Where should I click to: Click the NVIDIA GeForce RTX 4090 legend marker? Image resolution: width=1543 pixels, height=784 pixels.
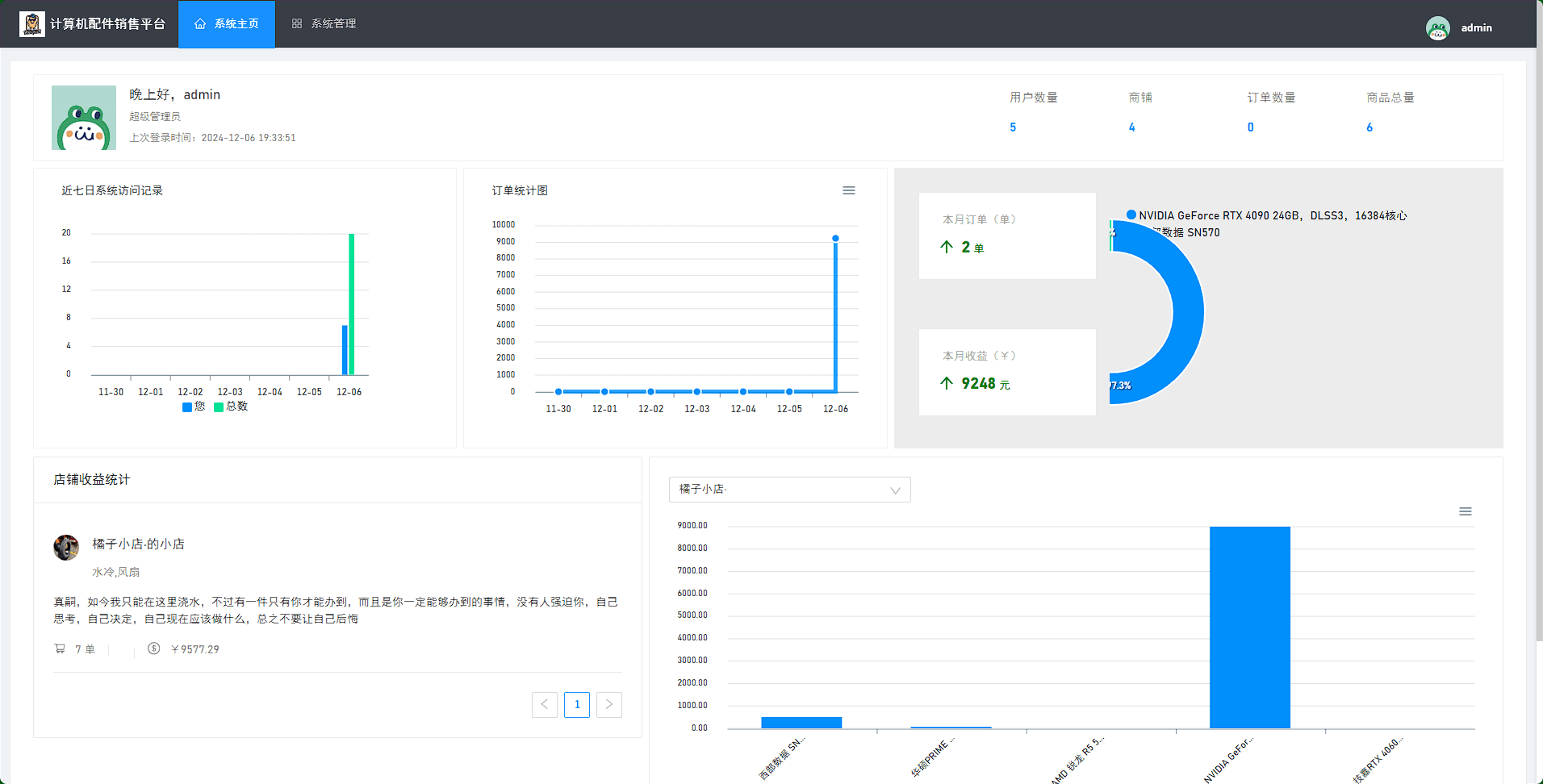click(1131, 215)
